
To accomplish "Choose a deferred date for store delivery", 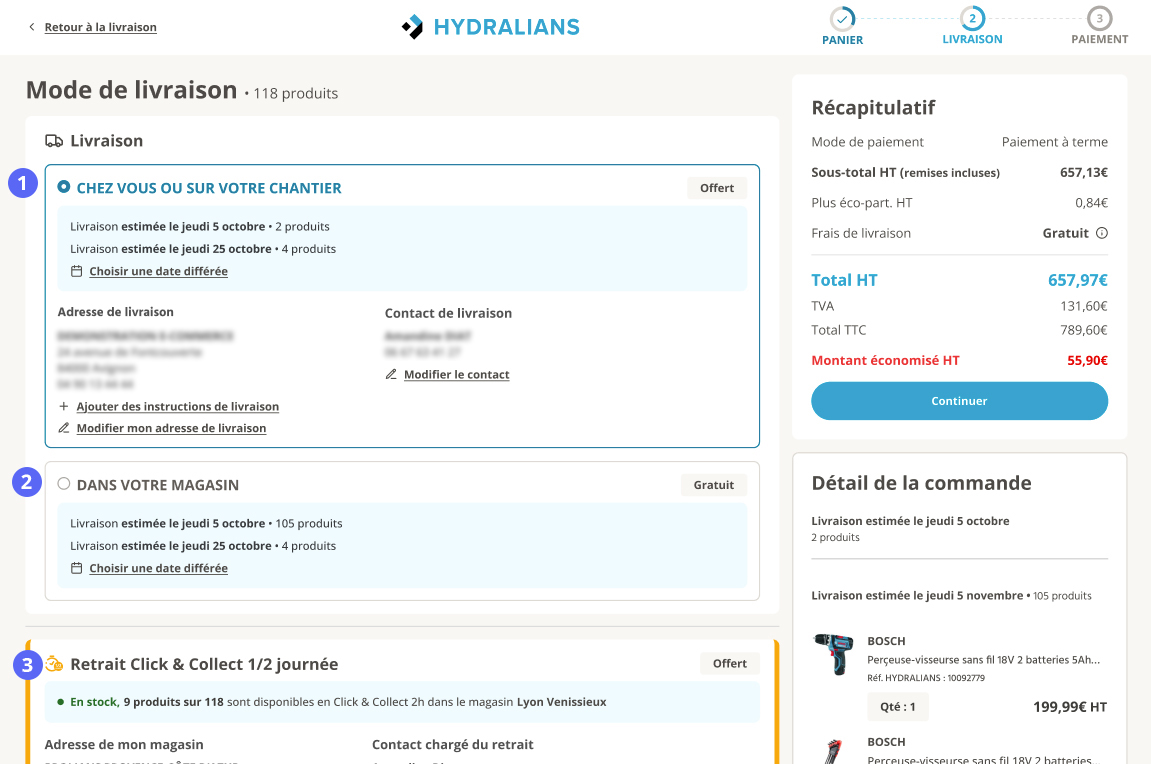I will (159, 568).
